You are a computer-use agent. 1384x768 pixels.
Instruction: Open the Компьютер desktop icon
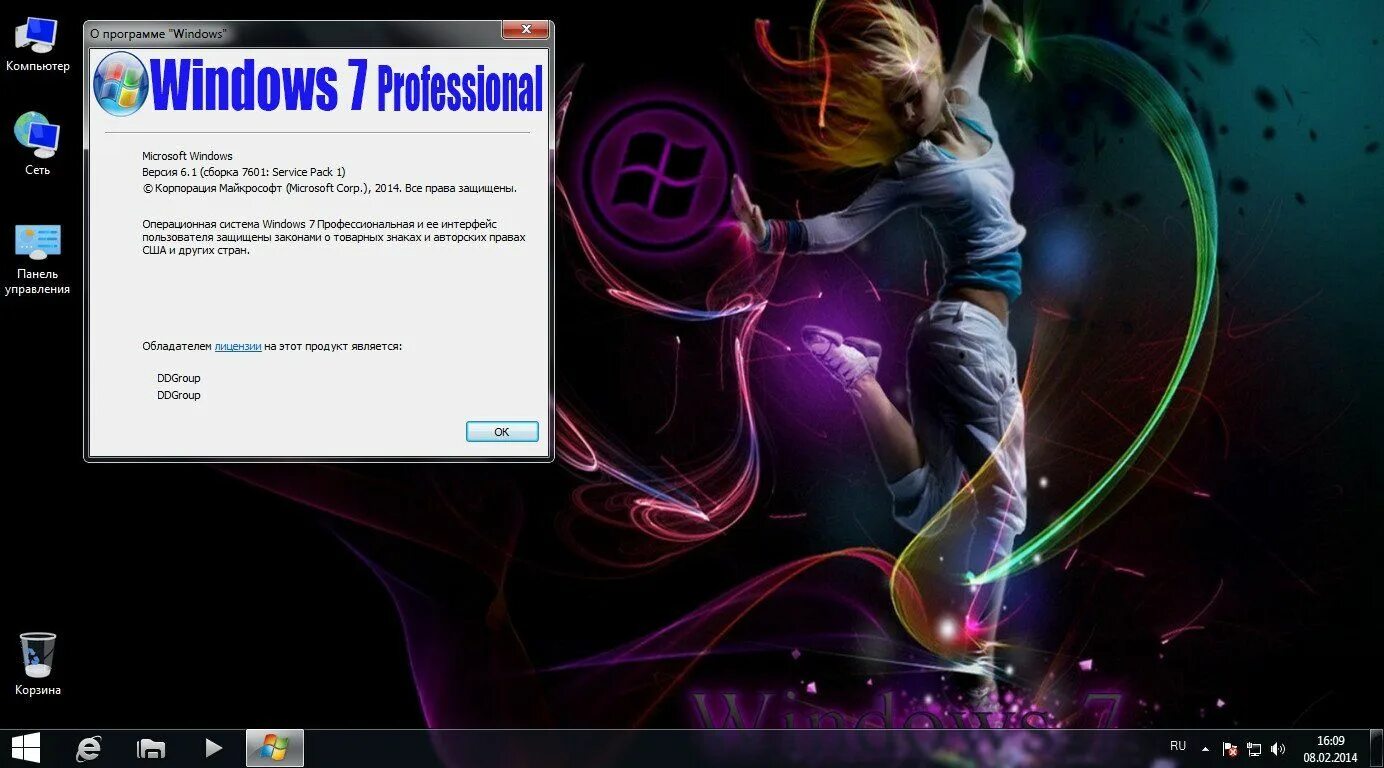(37, 45)
